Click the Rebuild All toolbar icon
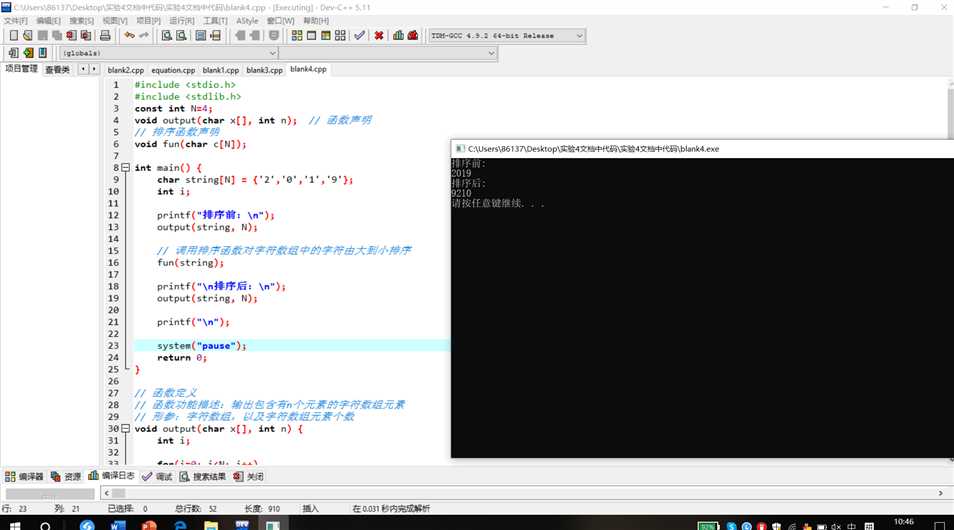954x530 pixels. (x=340, y=36)
